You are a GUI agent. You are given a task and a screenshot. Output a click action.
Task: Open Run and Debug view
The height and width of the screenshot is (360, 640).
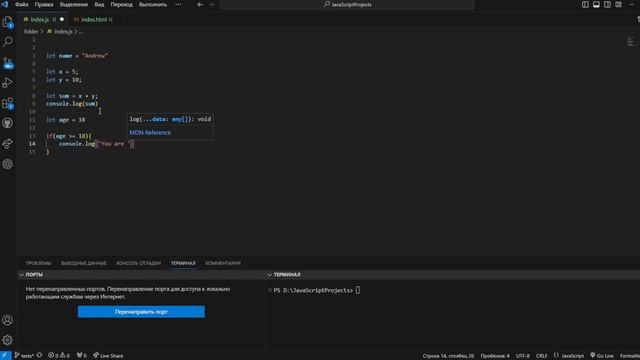8,83
